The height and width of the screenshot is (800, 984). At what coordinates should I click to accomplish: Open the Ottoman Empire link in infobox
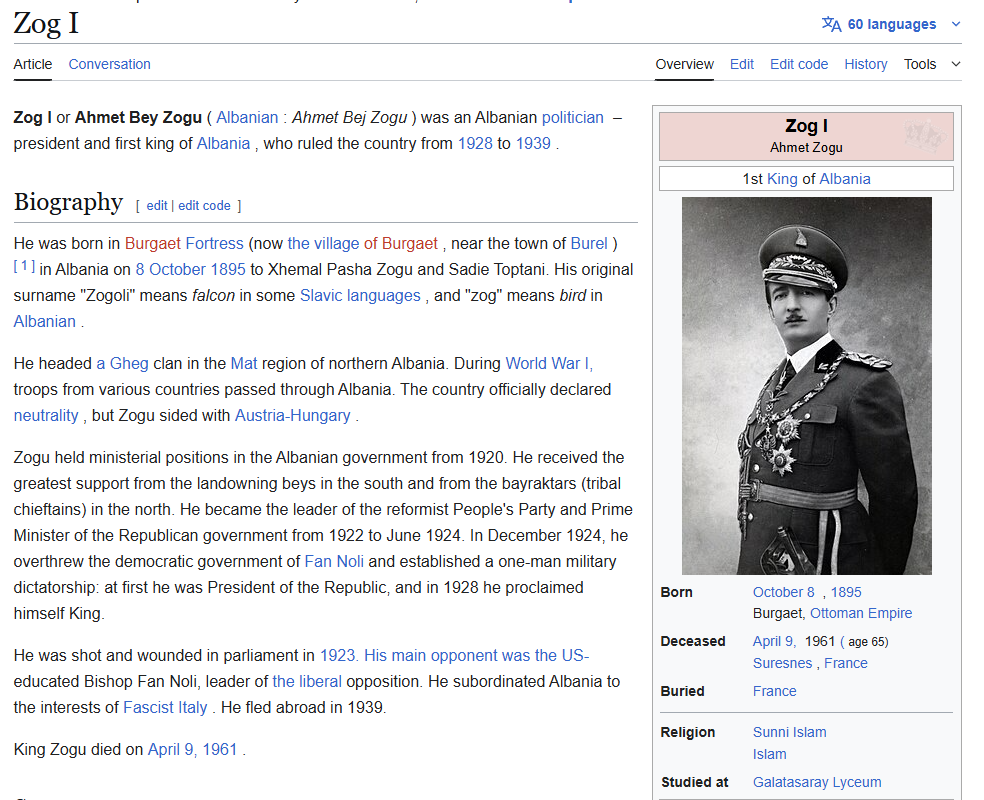click(860, 613)
